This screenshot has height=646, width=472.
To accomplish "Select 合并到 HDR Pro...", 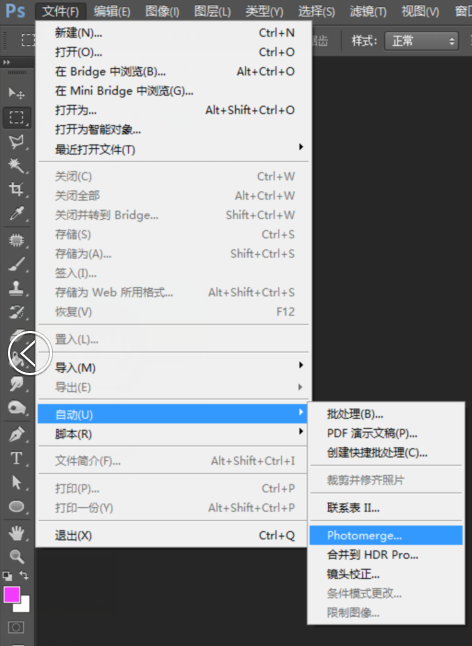I will pyautogui.click(x=386, y=555).
